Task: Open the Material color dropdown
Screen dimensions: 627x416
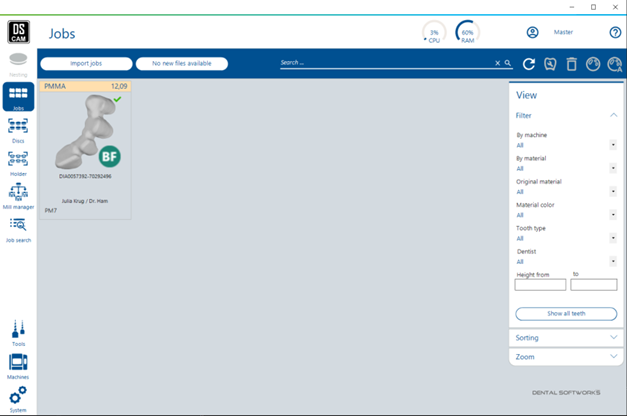Action: click(x=566, y=215)
